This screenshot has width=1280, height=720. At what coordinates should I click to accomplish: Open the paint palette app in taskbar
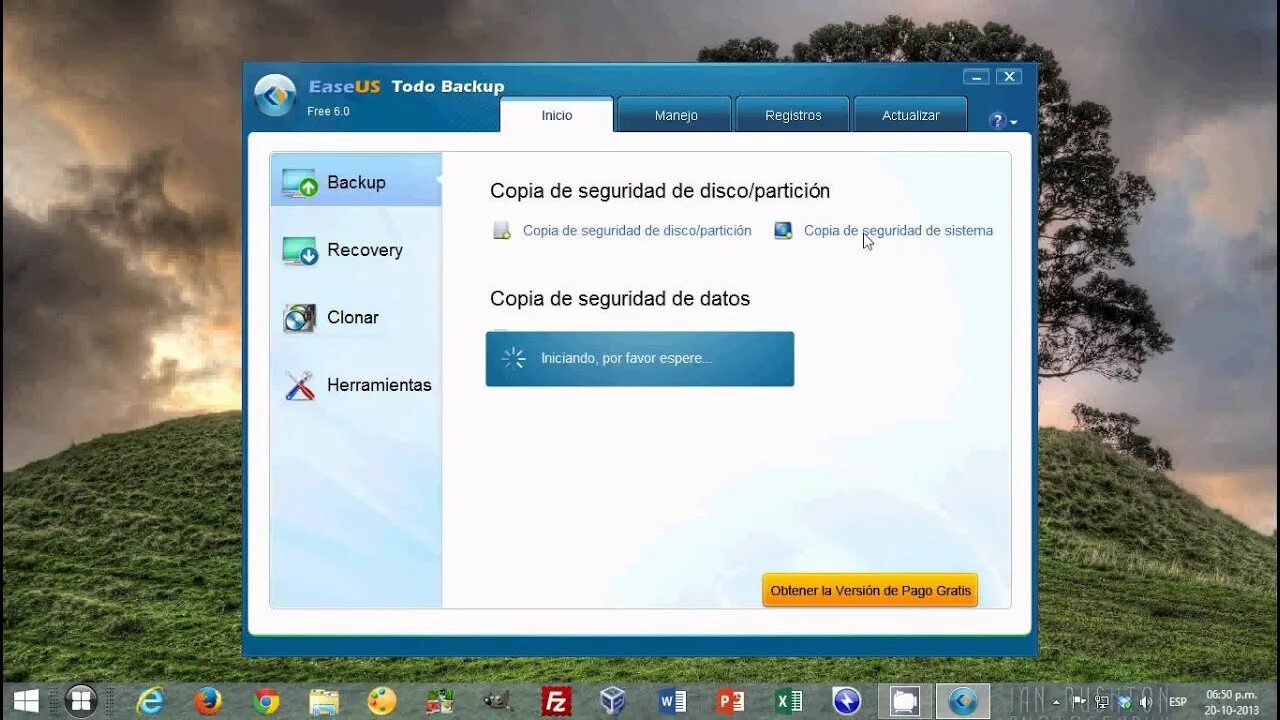pos(382,701)
